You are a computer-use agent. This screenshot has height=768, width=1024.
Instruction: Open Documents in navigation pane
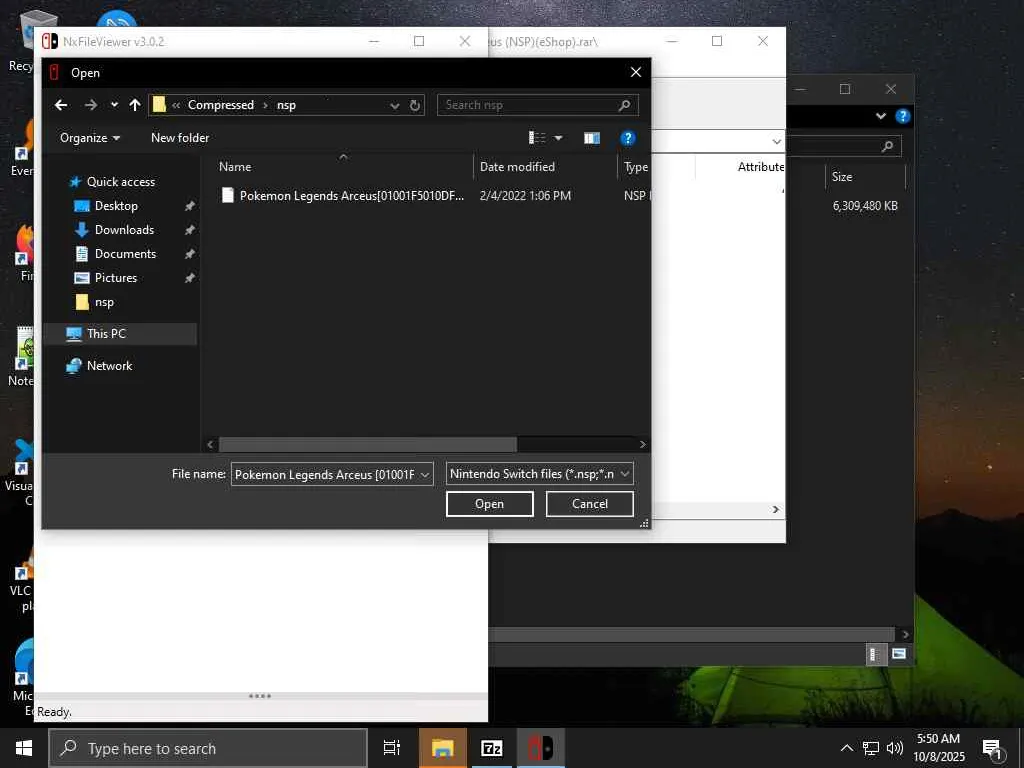(125, 254)
